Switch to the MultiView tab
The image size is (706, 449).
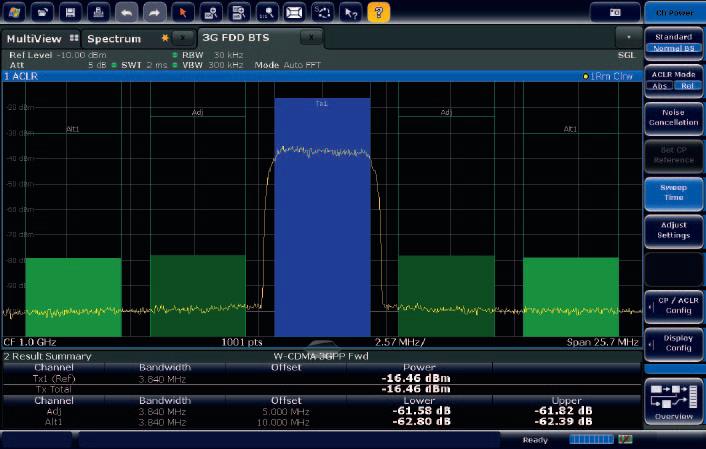click(x=33, y=38)
